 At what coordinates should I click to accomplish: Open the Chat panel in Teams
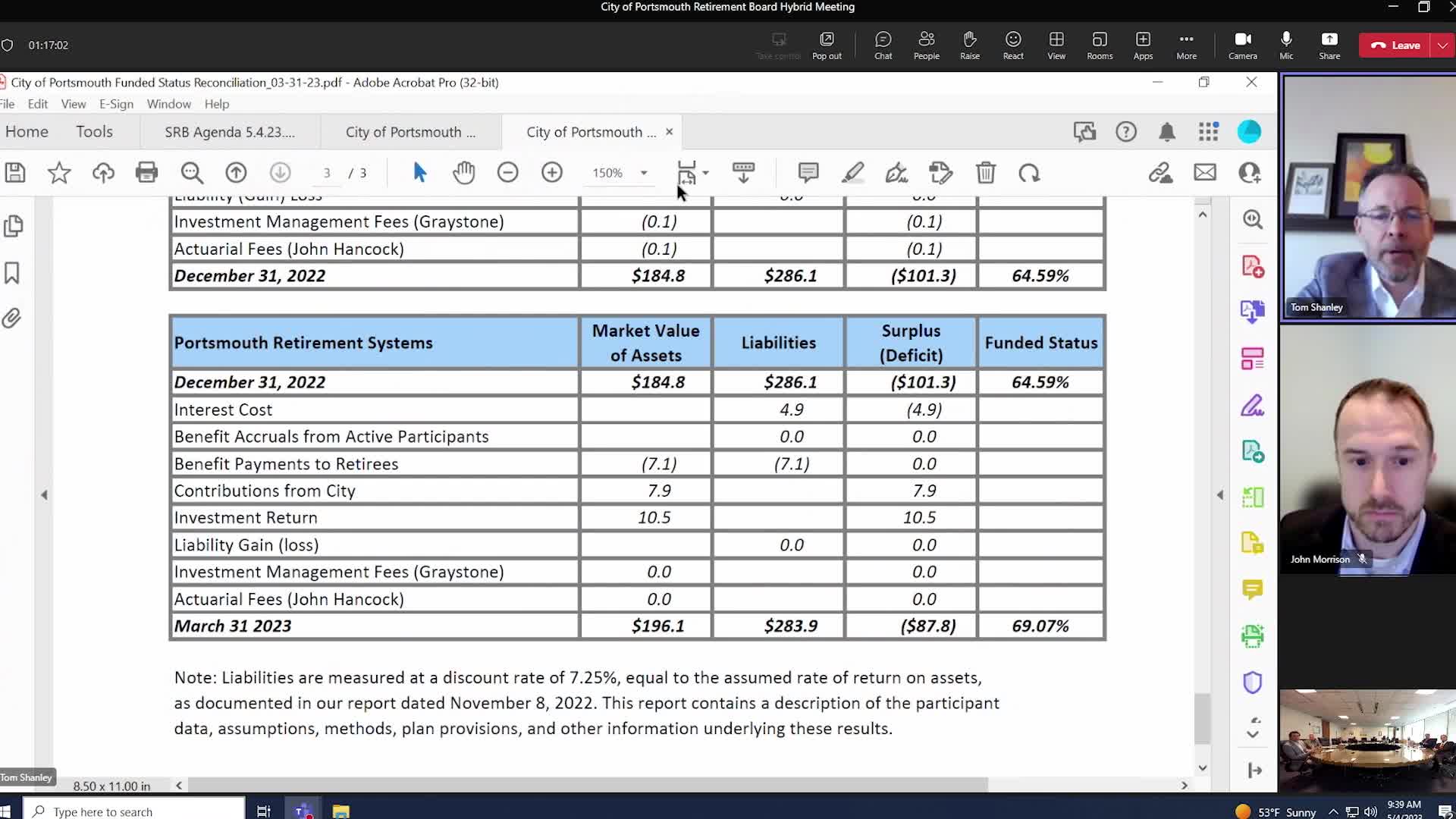883,45
